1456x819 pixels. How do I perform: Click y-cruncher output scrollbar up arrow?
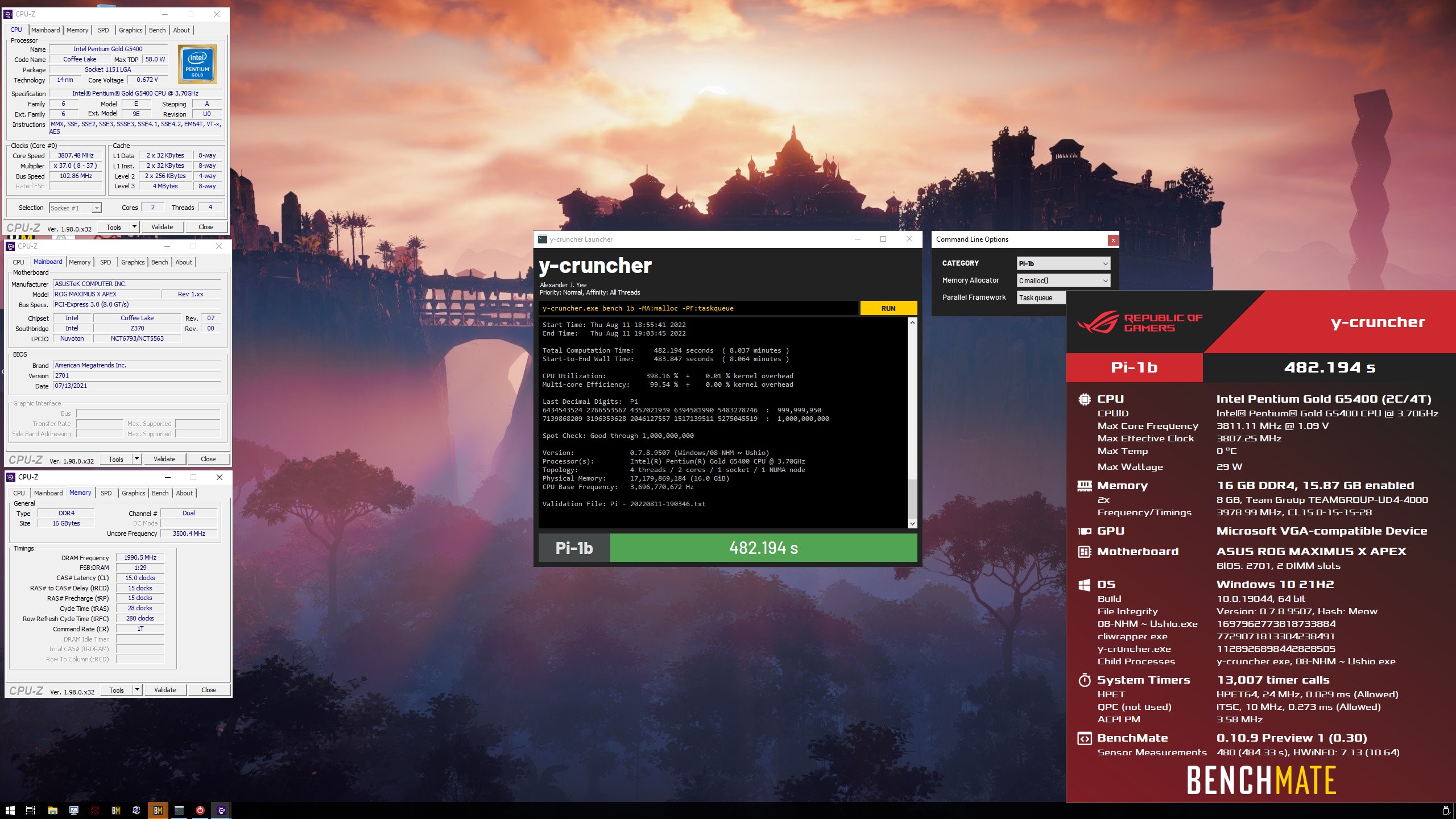pos(912,323)
